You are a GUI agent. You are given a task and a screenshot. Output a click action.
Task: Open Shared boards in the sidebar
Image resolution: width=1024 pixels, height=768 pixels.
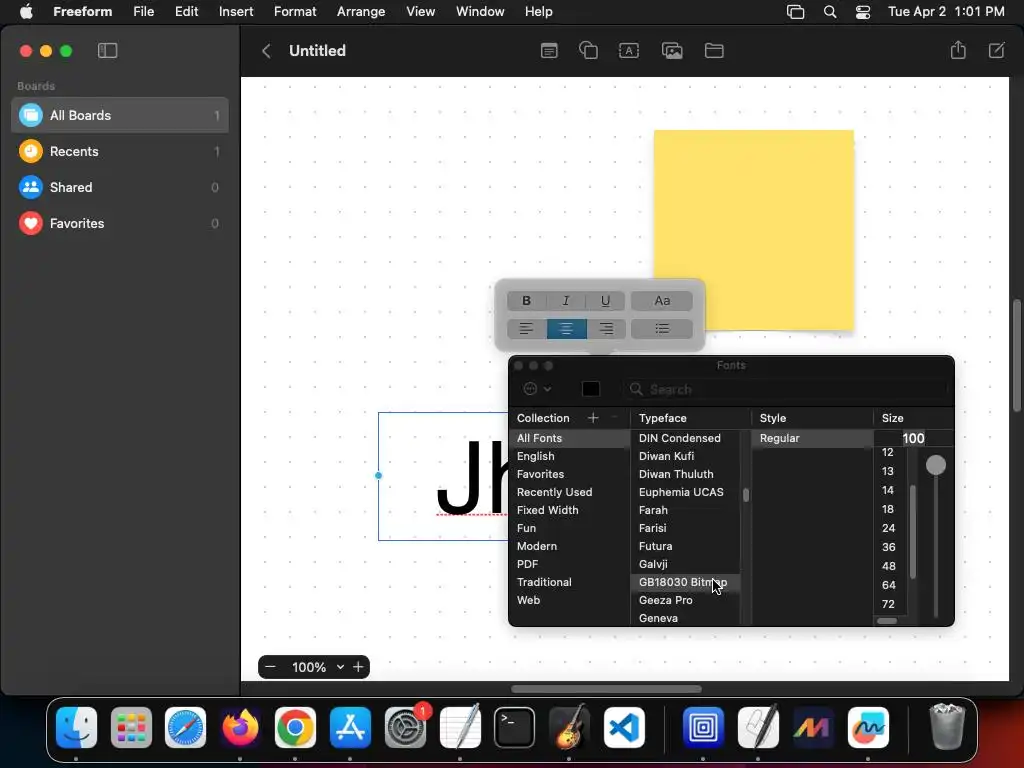click(120, 187)
